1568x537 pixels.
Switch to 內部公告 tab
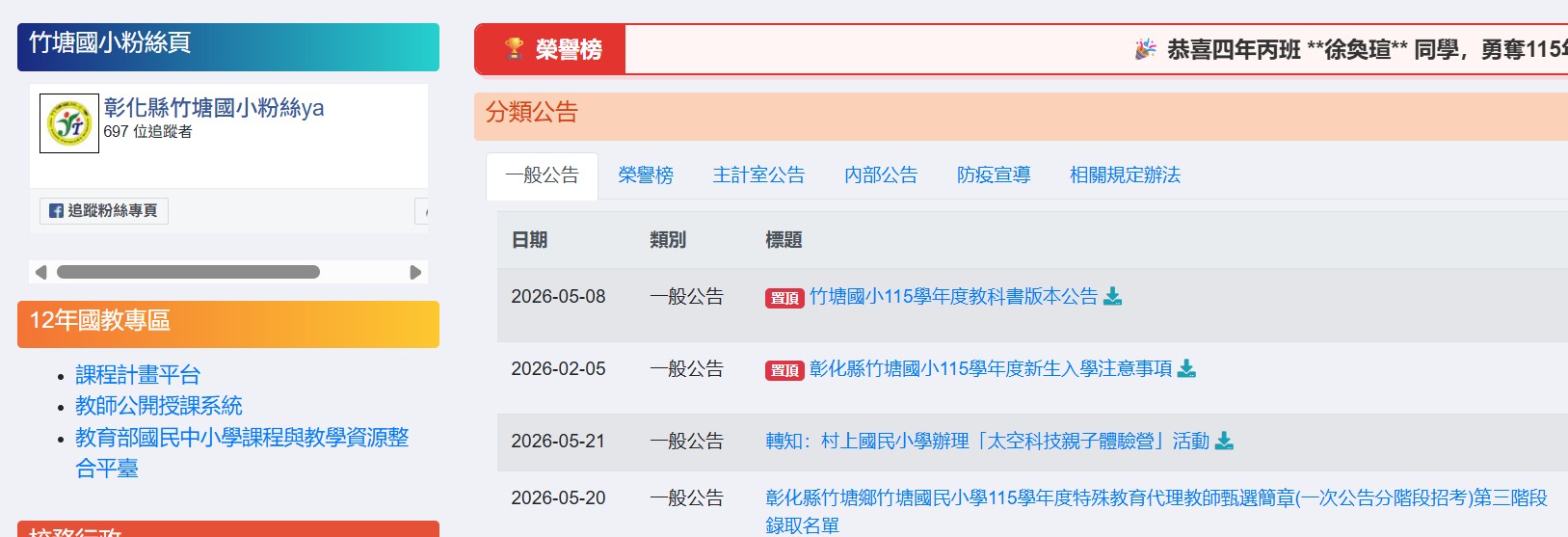[x=881, y=175]
